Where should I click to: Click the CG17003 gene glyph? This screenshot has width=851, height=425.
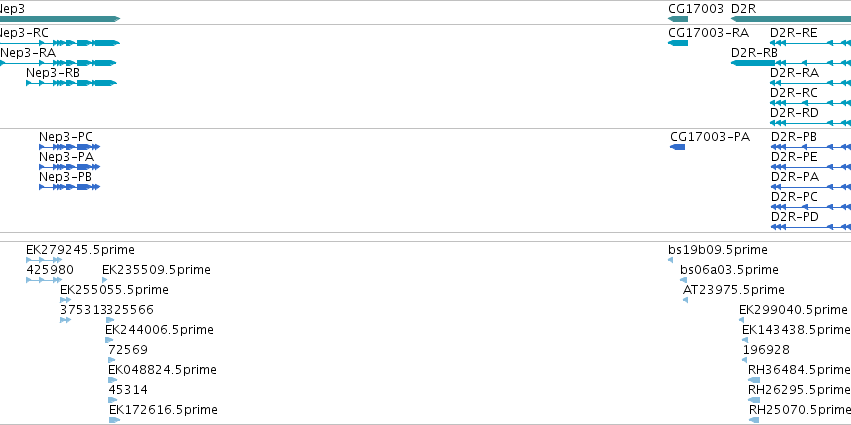pos(678,19)
